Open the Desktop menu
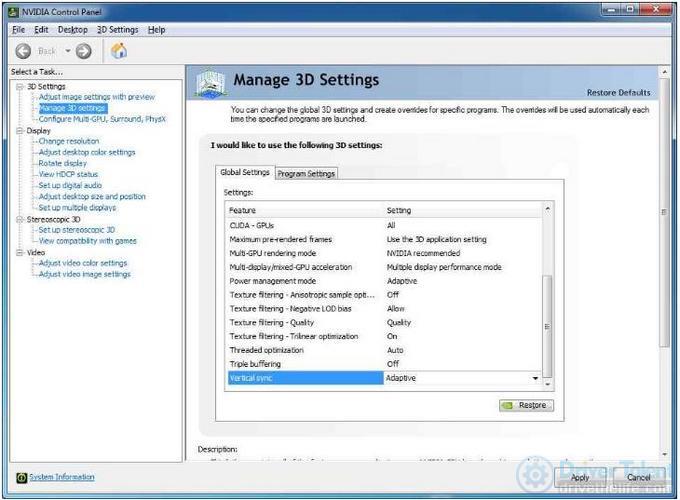 coord(72,29)
